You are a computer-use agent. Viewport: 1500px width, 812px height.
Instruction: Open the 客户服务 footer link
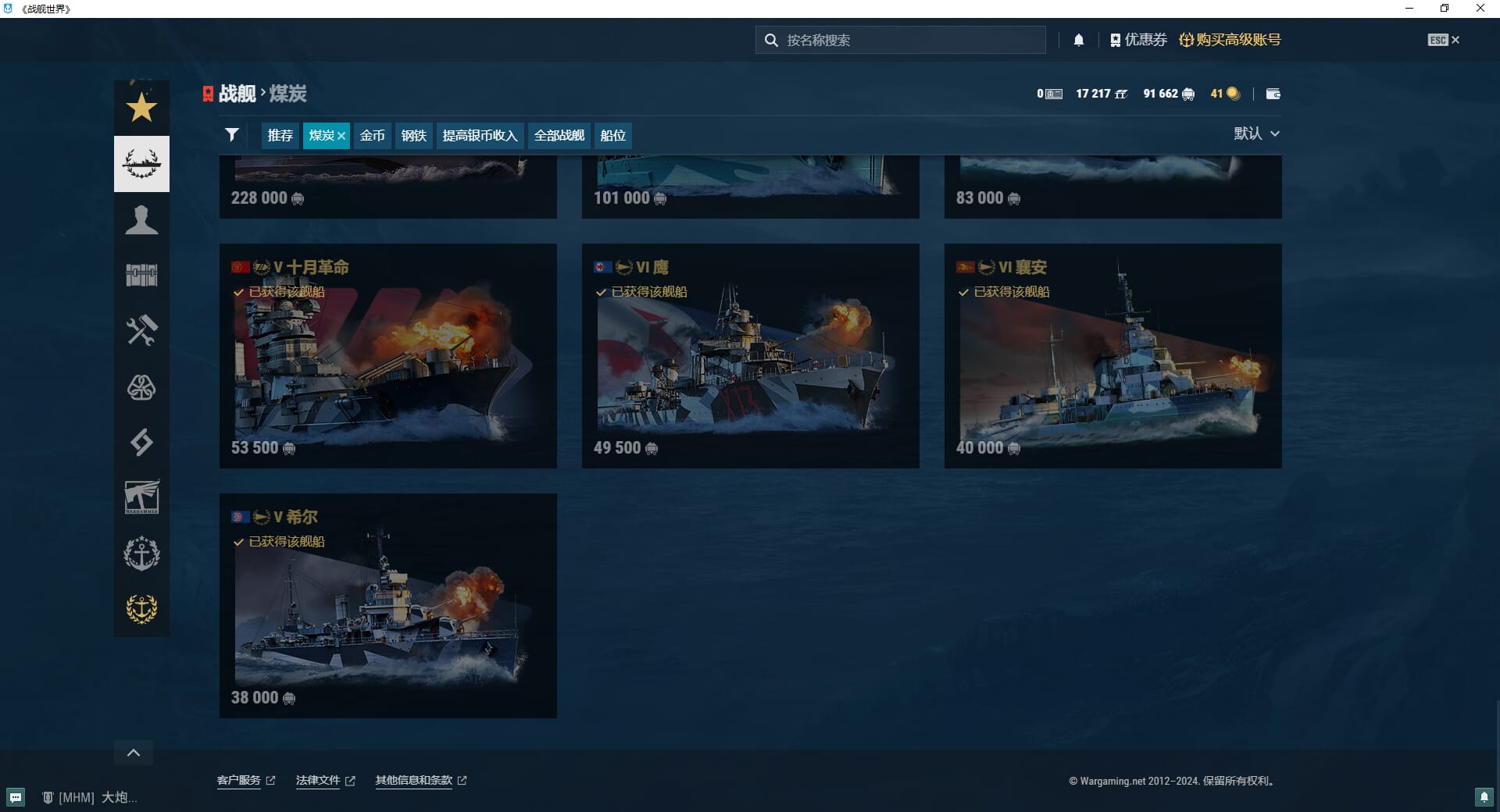[239, 780]
